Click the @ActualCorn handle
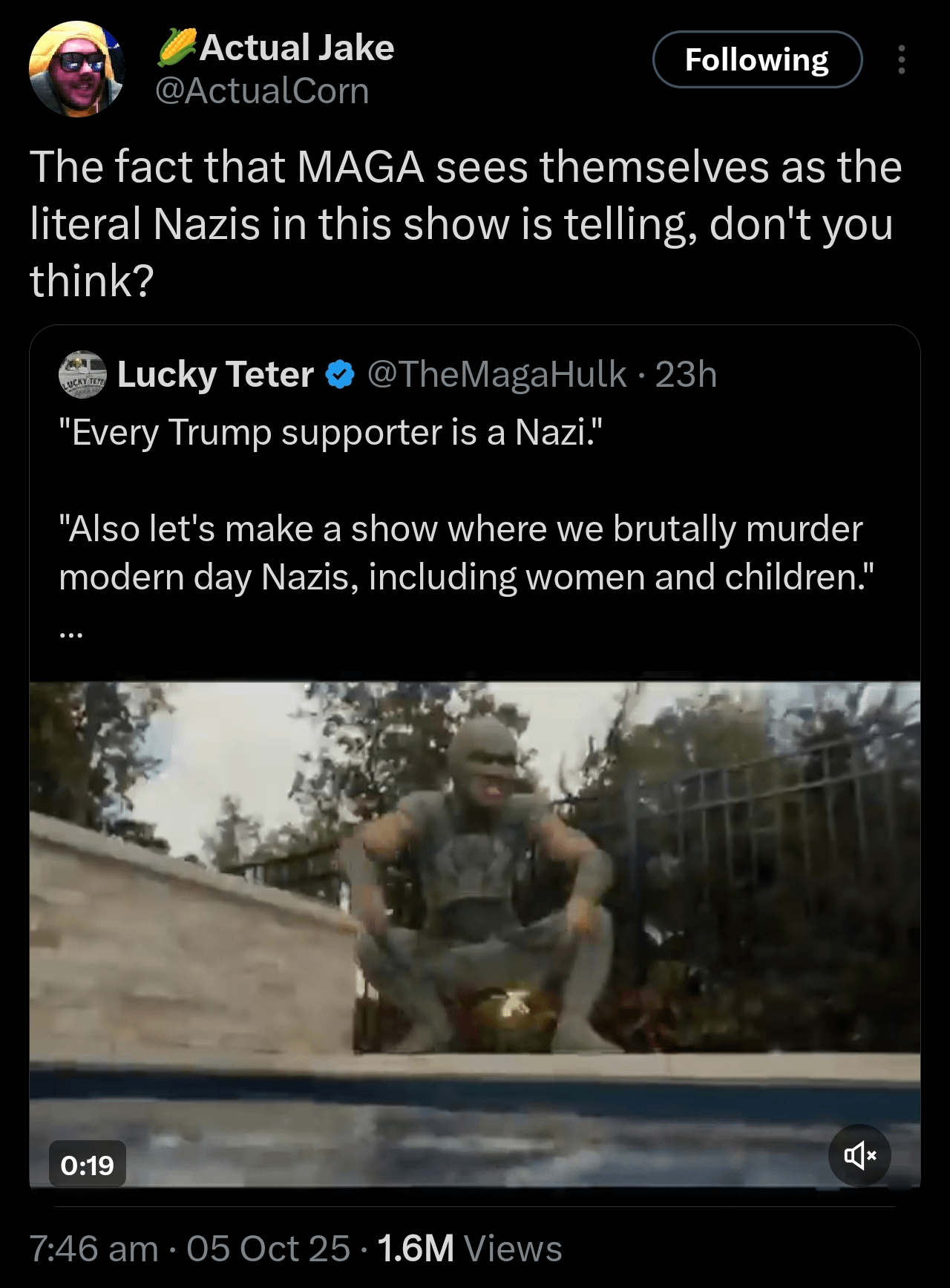This screenshot has height=1288, width=950. pos(261,91)
